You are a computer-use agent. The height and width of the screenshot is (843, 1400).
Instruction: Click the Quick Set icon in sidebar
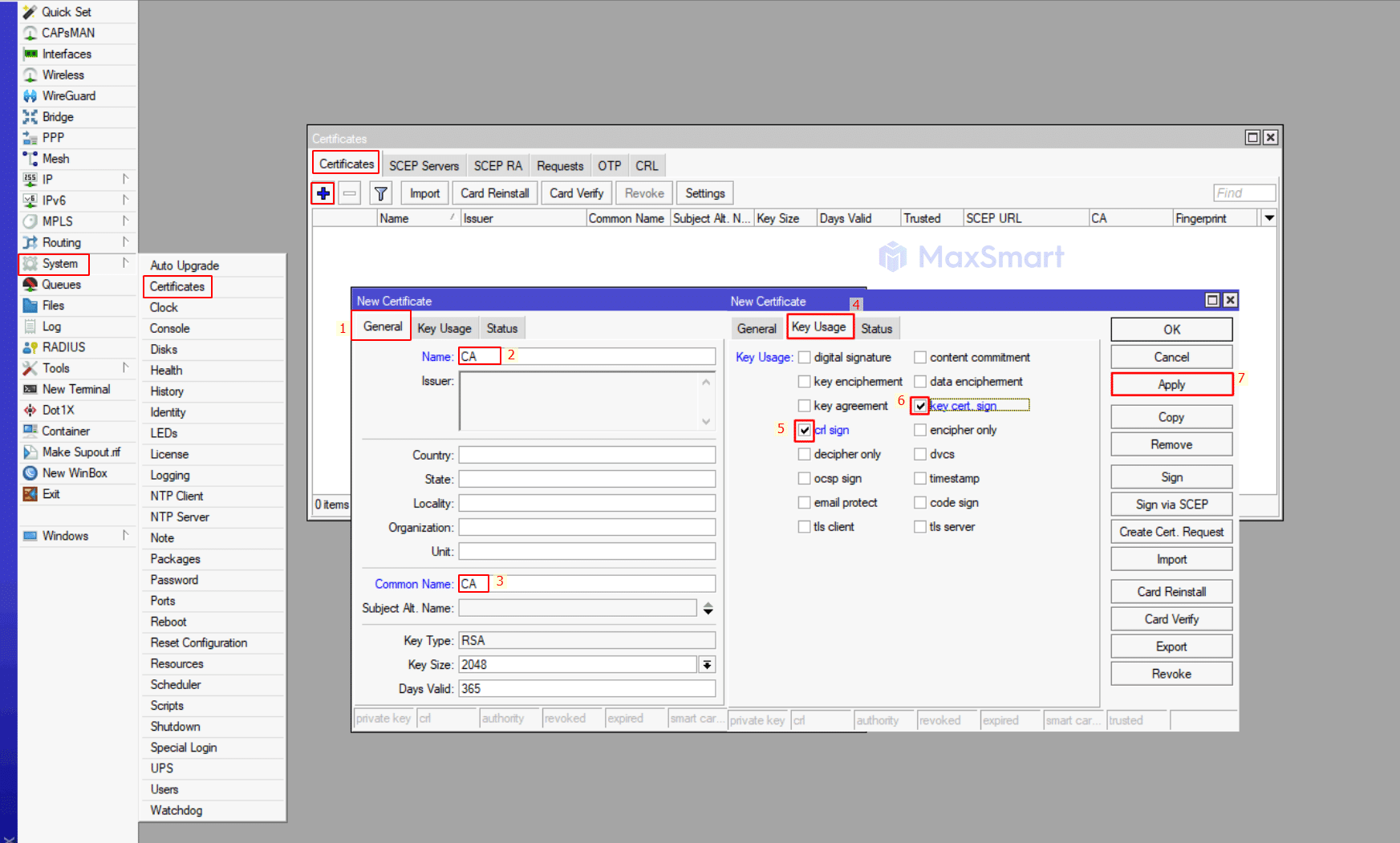point(30,12)
